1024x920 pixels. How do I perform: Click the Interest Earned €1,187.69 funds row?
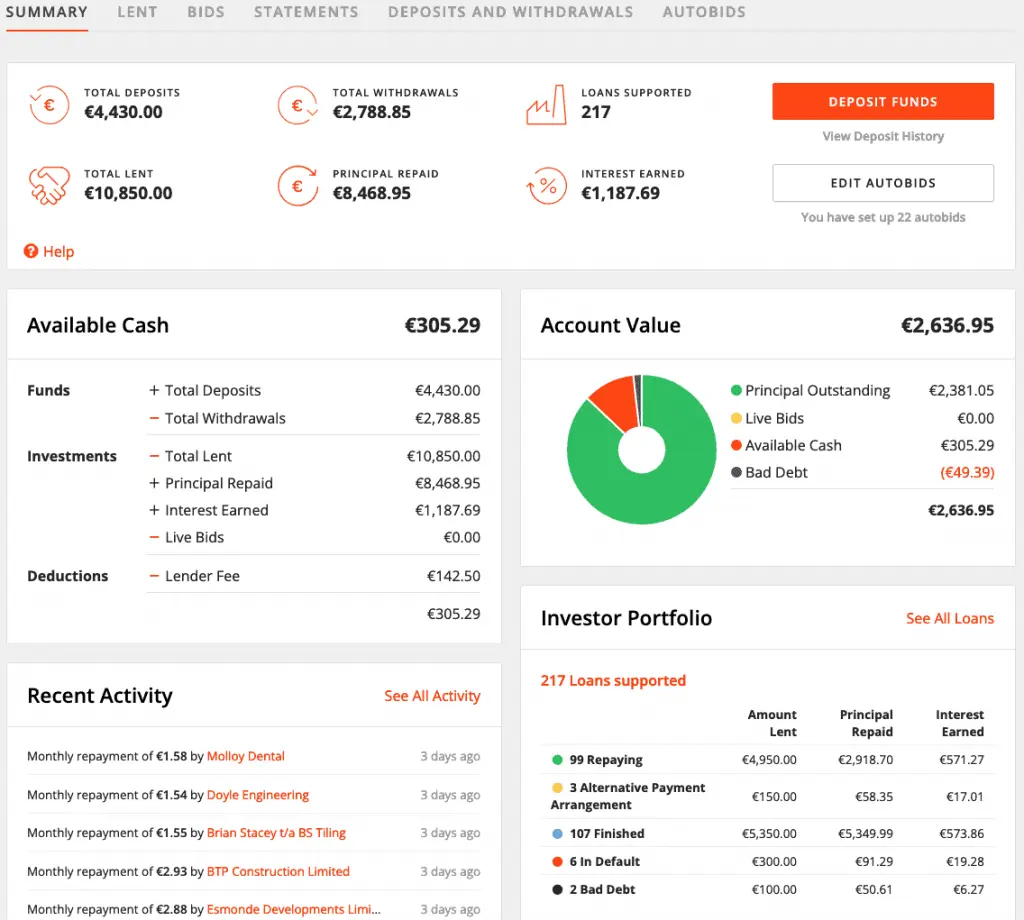[313, 510]
